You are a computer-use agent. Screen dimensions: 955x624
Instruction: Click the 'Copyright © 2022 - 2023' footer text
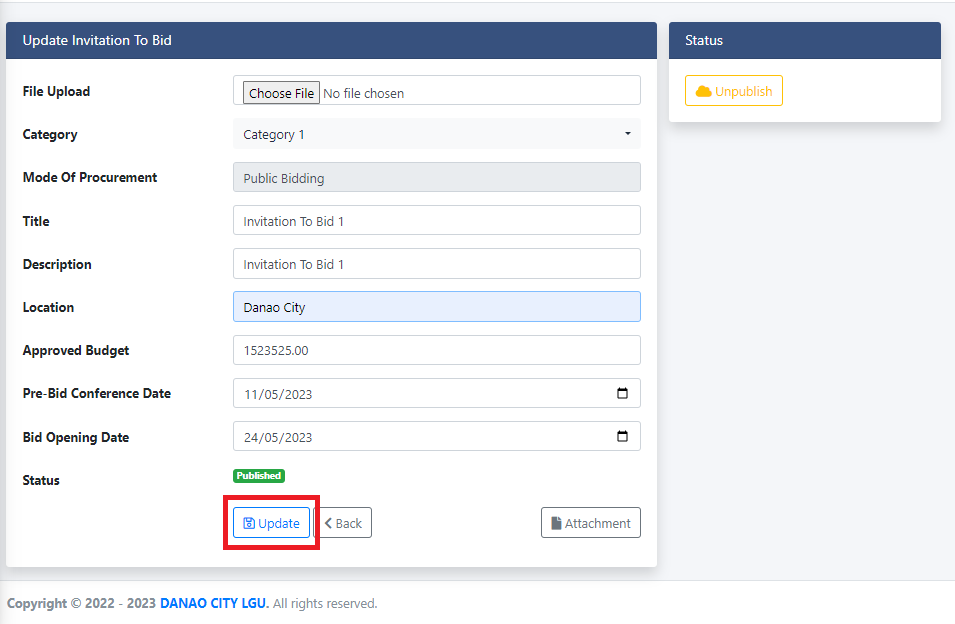82,603
